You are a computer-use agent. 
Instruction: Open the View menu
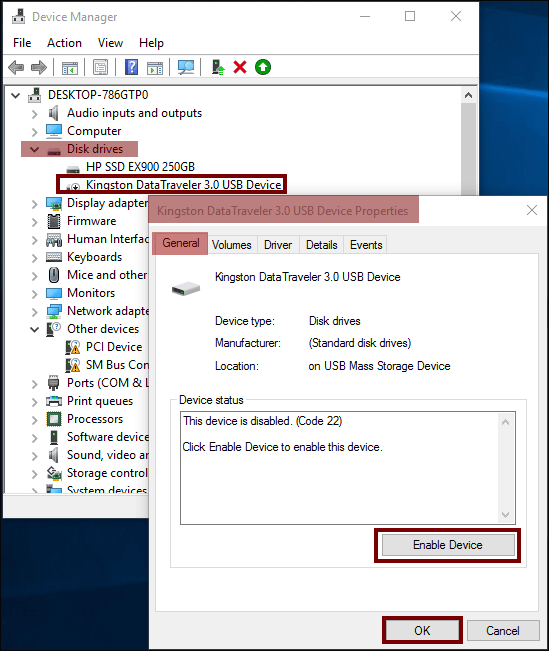(x=110, y=43)
